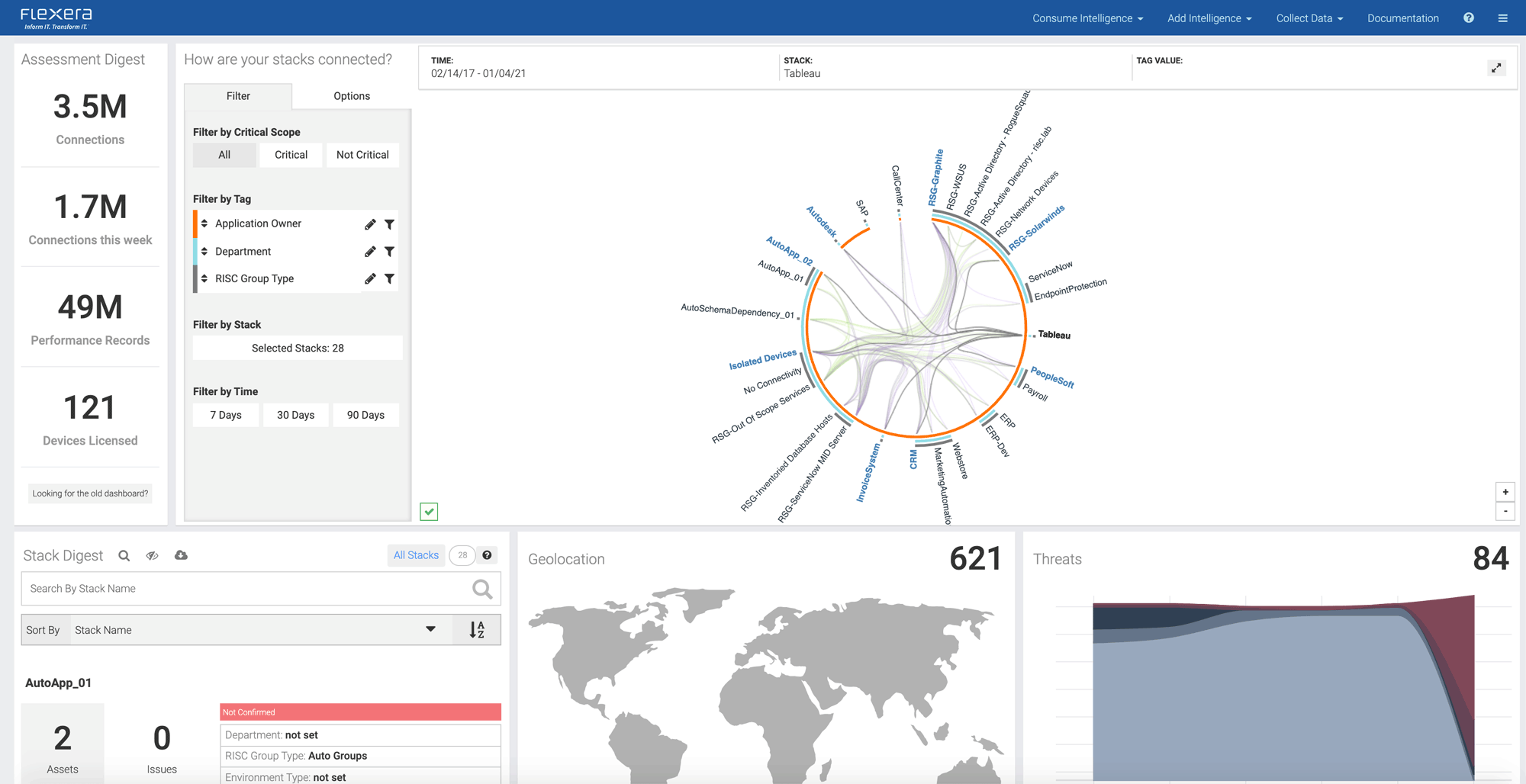Open the Consume Intelligence dropdown menu

(1087, 18)
